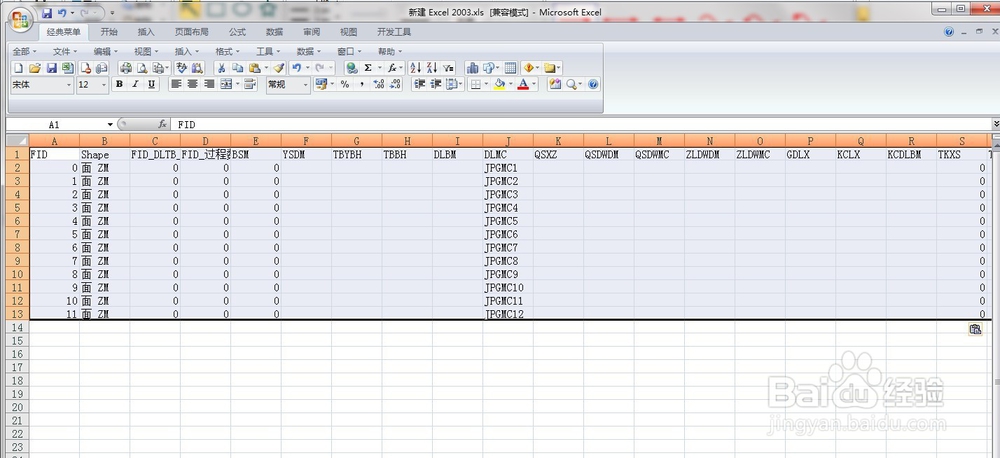The width and height of the screenshot is (1000, 458).
Task: Sort ascending A to Z
Action: [x=415, y=68]
